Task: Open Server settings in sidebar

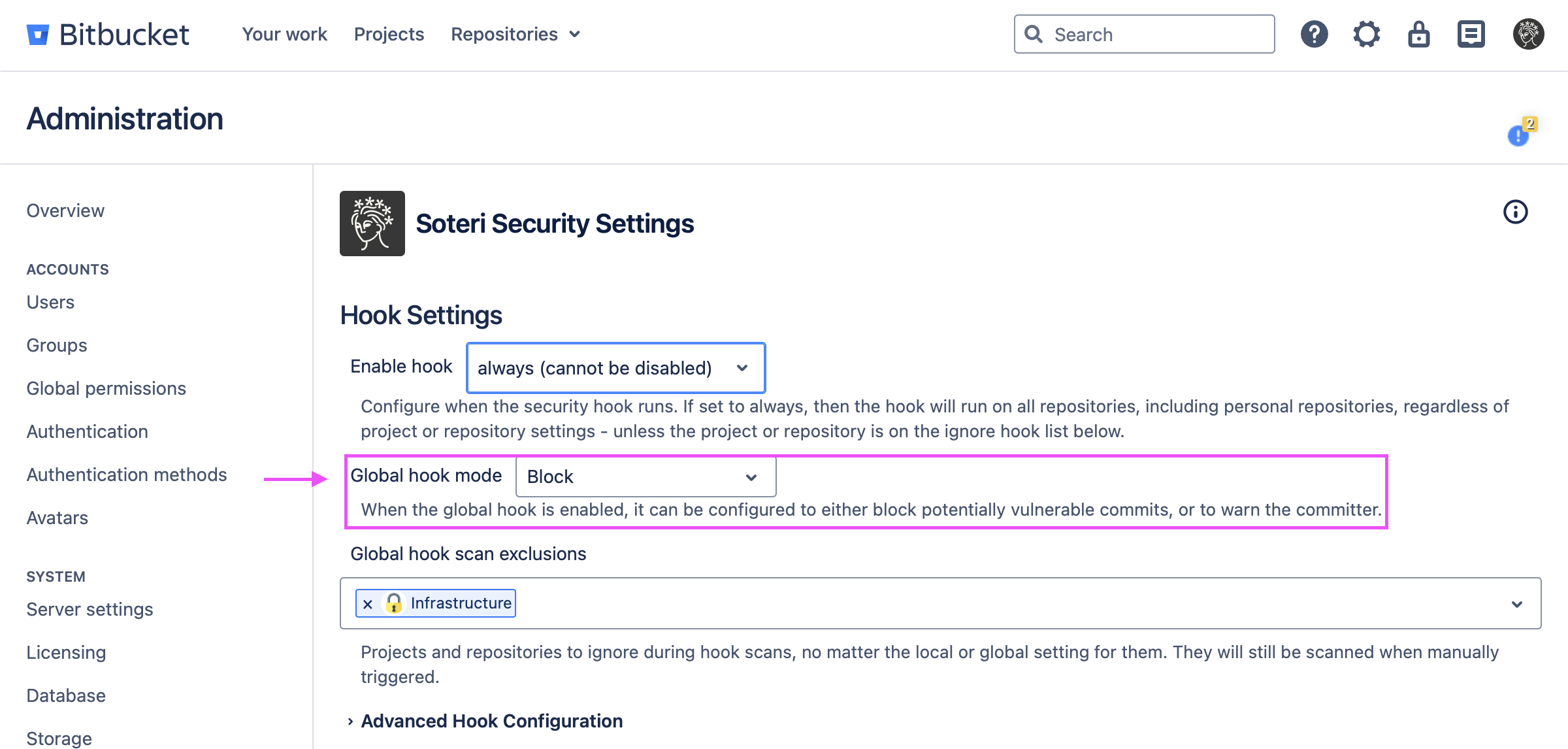Action: (x=90, y=609)
